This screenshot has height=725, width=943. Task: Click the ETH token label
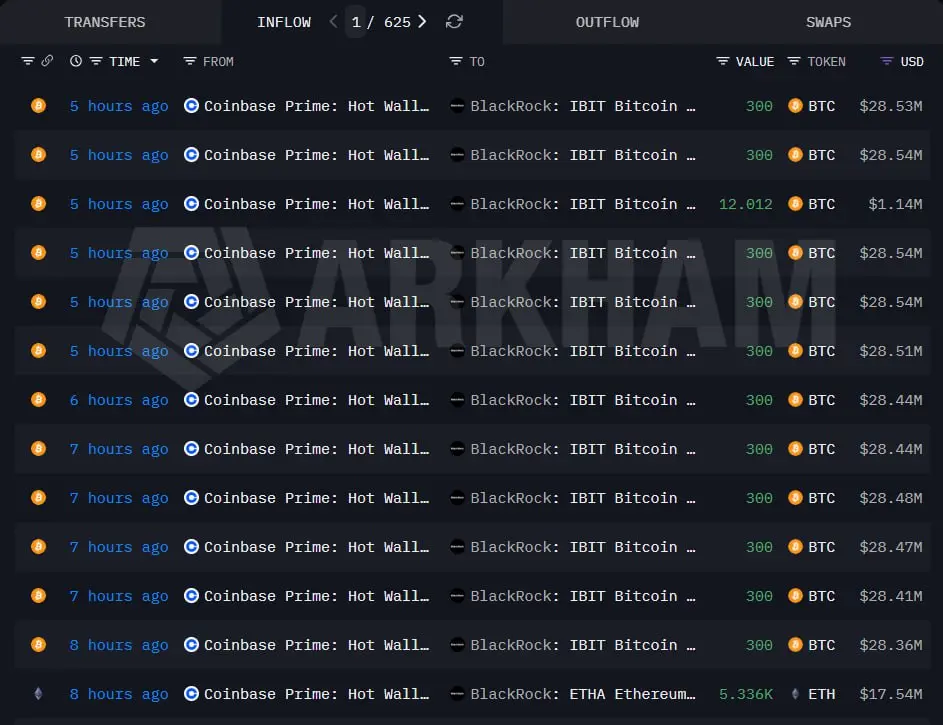tap(822, 694)
